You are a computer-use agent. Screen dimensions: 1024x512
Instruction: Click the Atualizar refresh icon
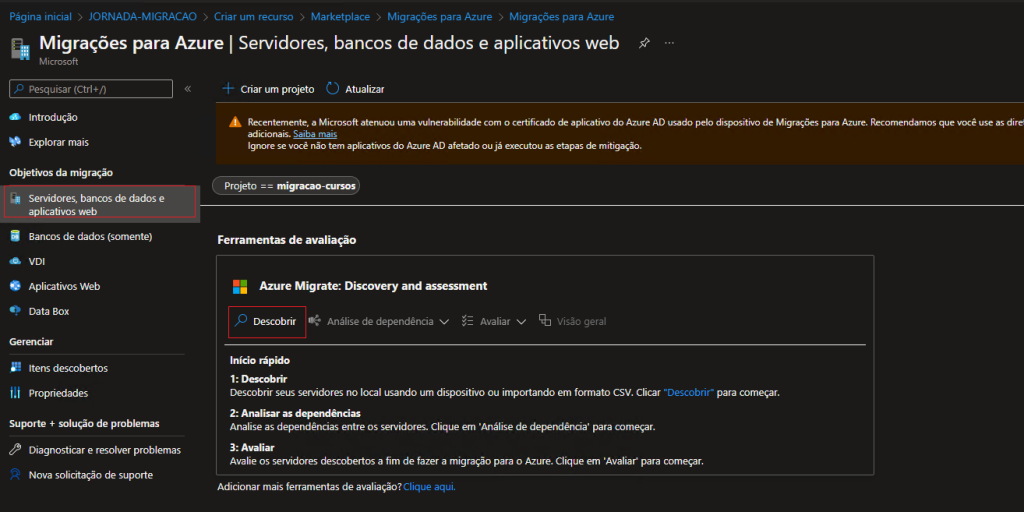pyautogui.click(x=333, y=89)
